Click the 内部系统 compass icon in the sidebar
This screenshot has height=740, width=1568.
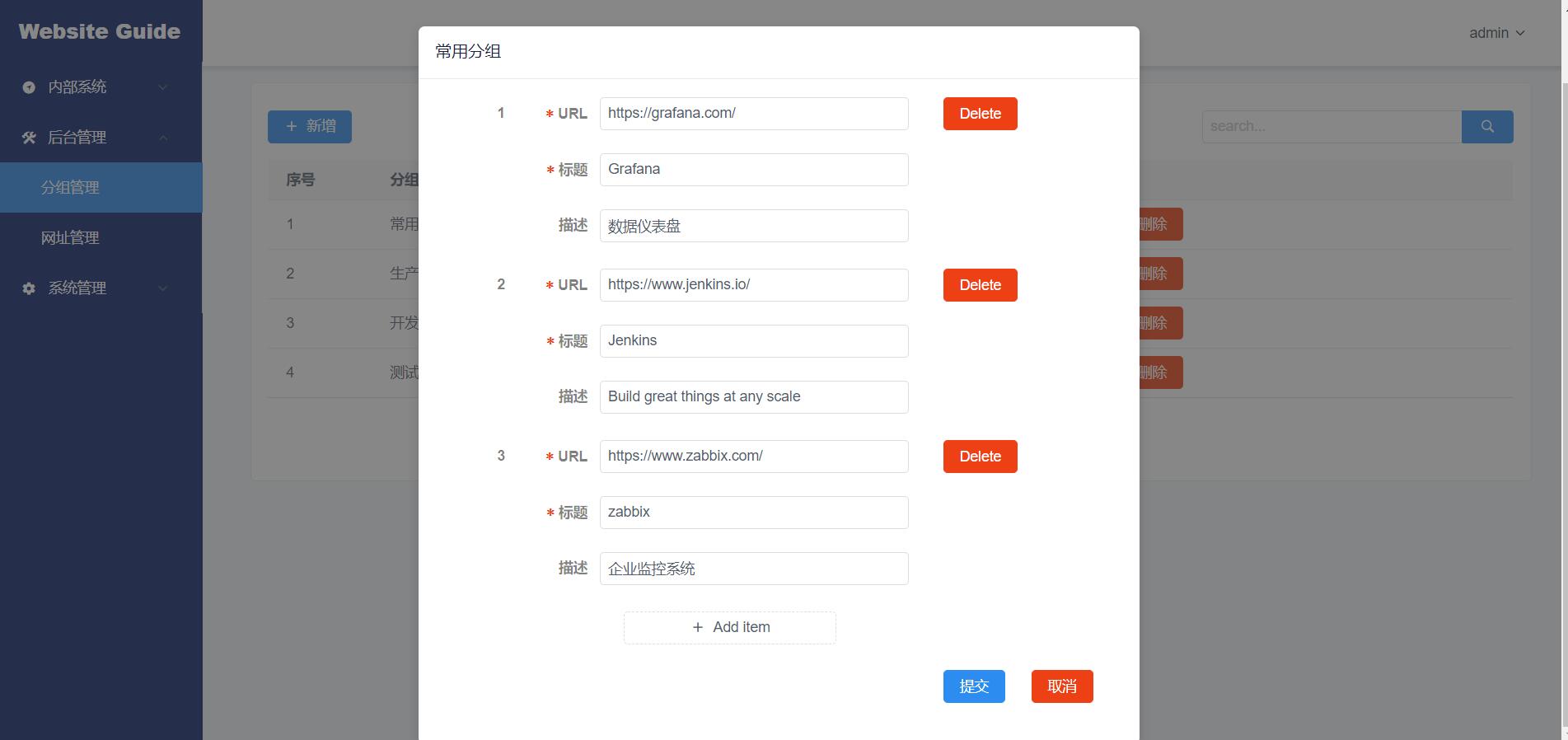pos(29,87)
